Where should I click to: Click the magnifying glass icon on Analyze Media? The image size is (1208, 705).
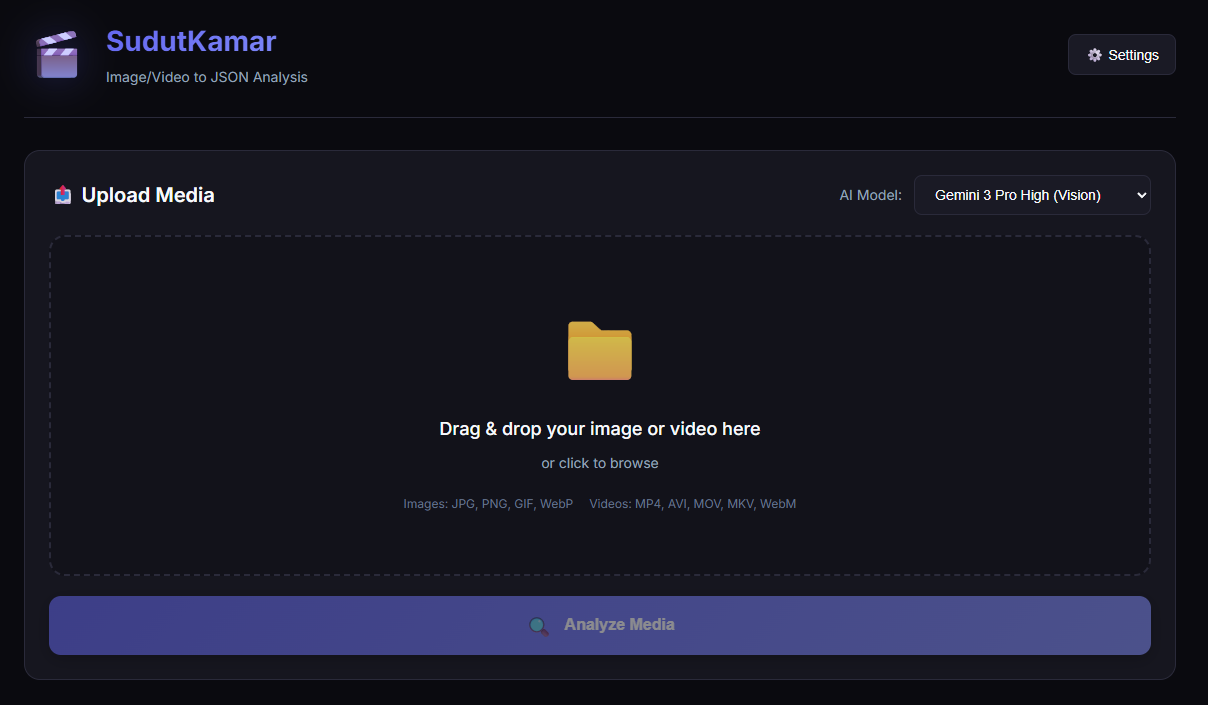tap(539, 626)
